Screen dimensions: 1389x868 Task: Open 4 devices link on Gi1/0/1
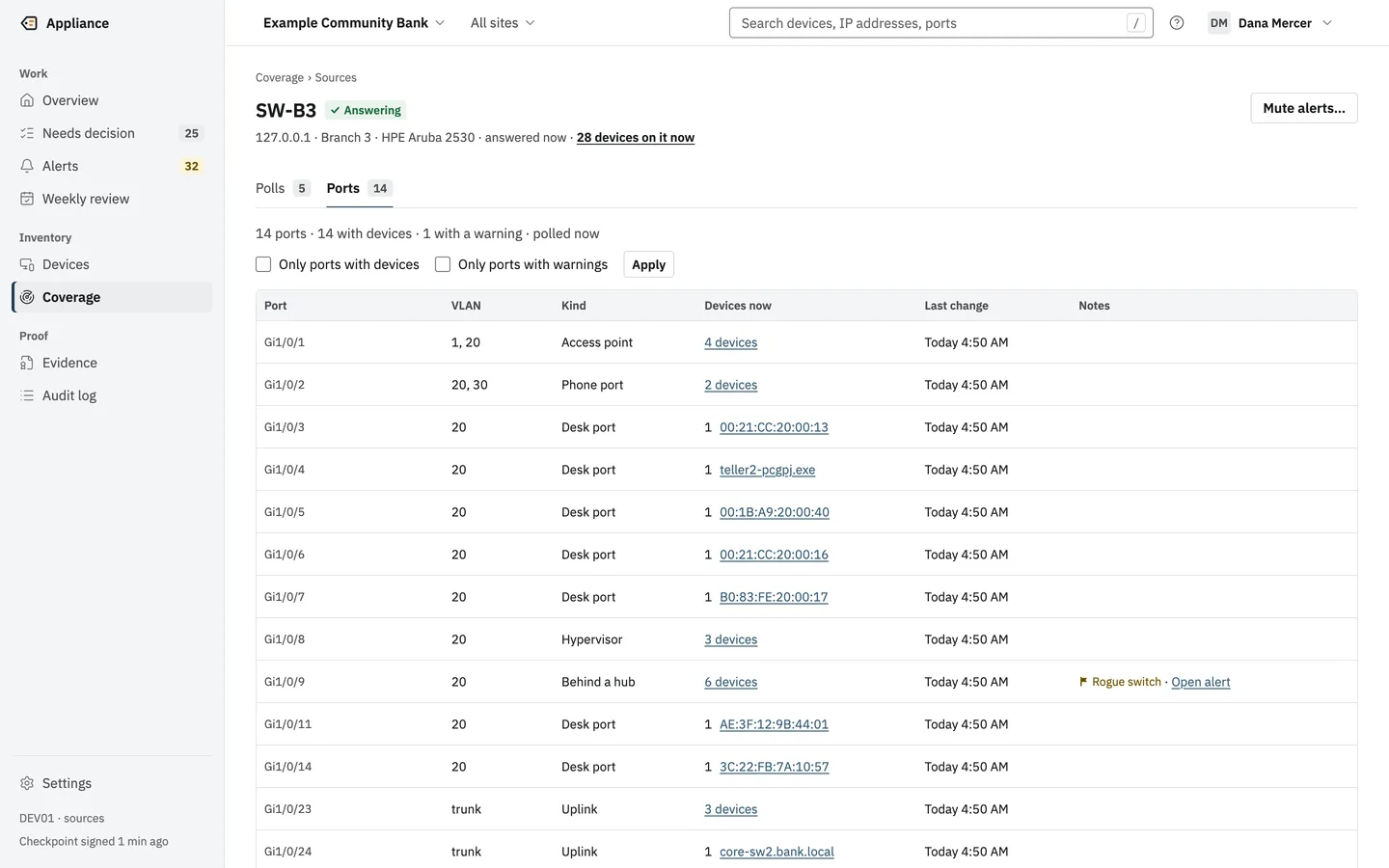(731, 342)
